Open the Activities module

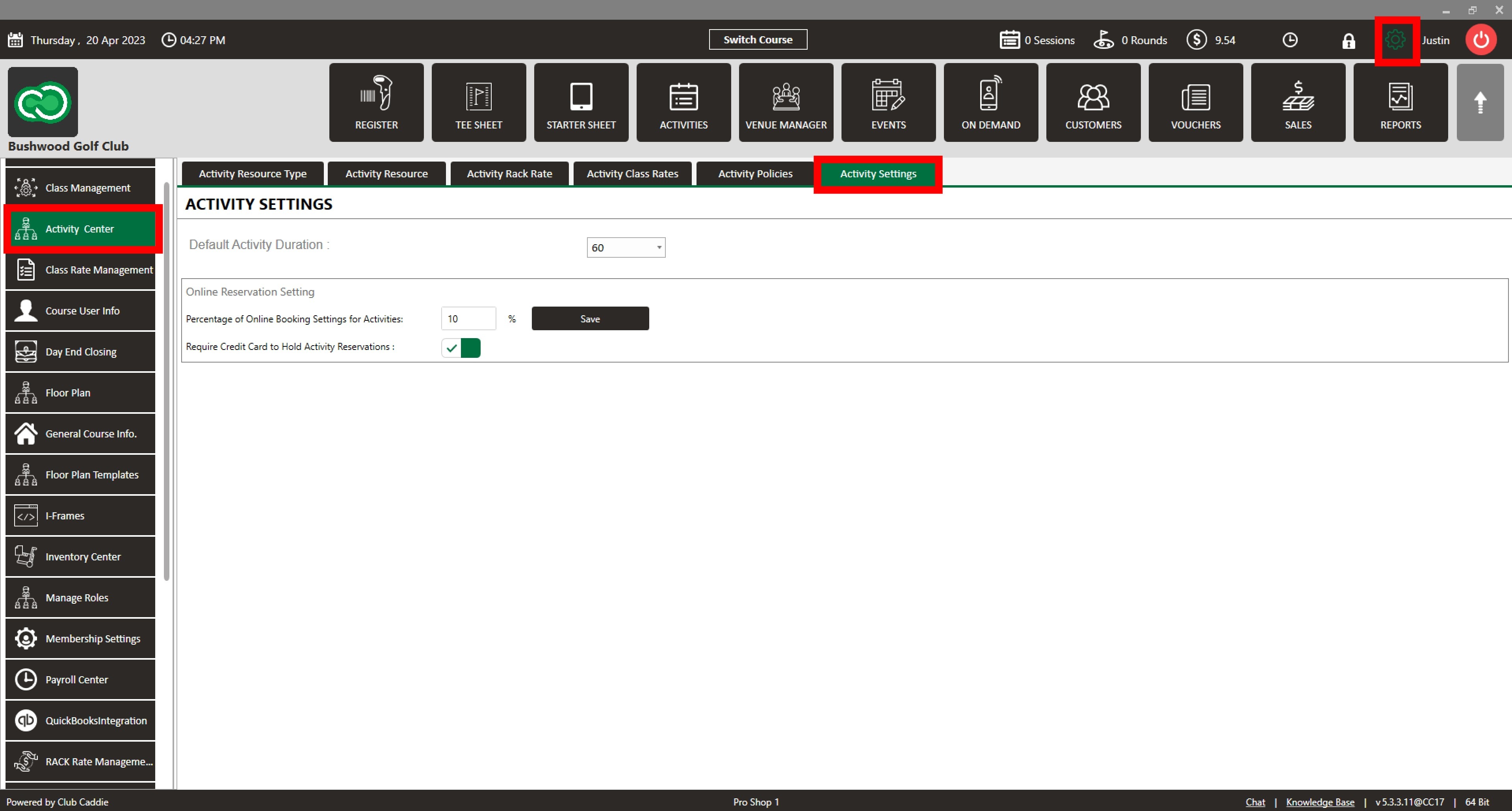683,102
